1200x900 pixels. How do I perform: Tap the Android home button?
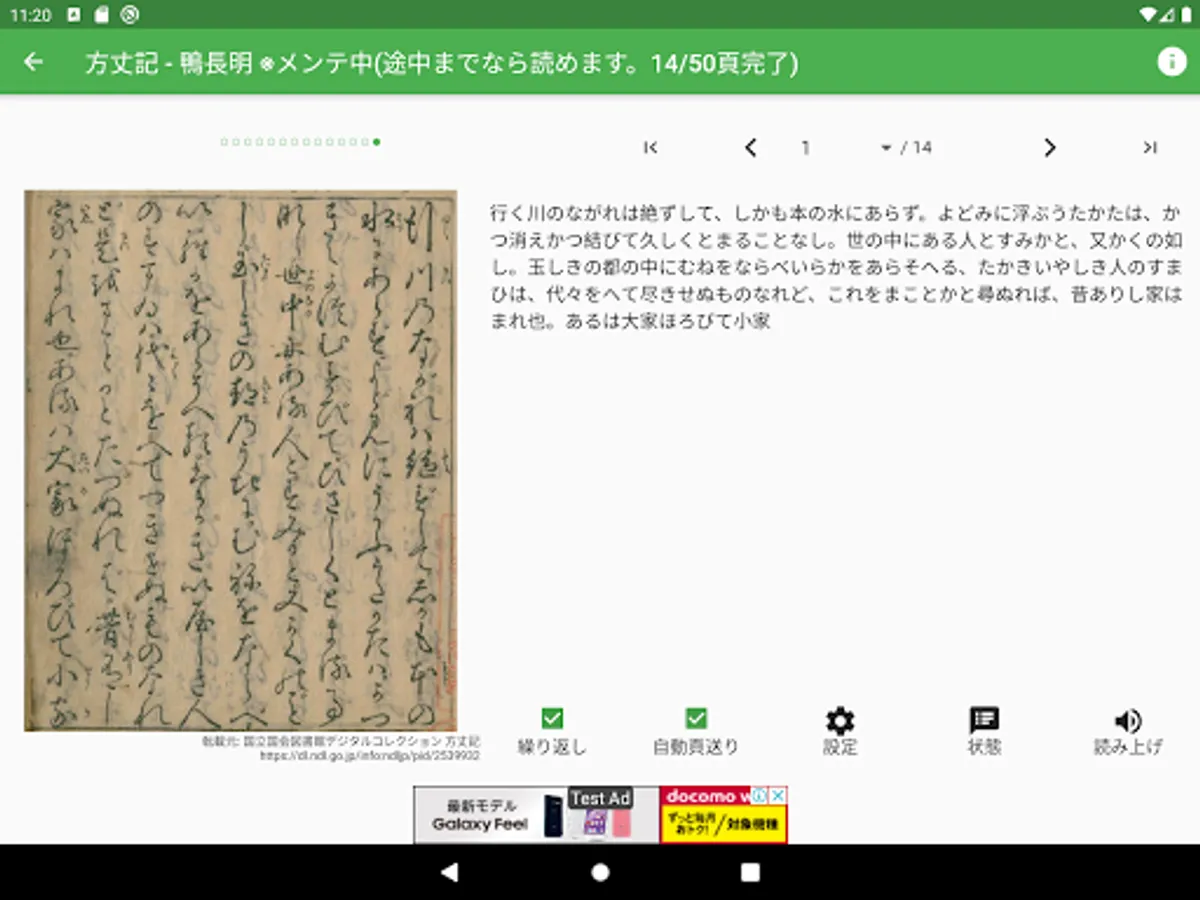coord(600,872)
